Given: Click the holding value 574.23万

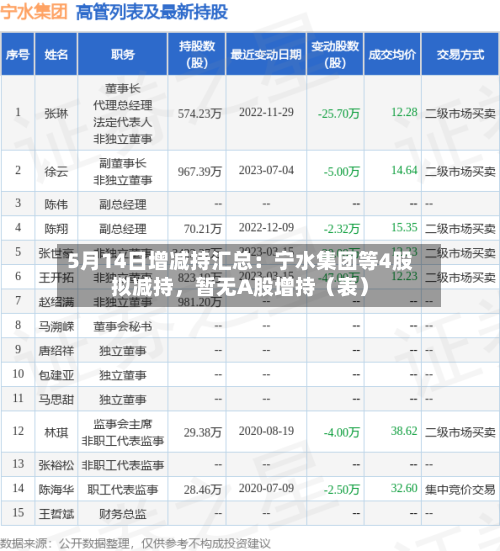Looking at the screenshot, I should tap(200, 114).
